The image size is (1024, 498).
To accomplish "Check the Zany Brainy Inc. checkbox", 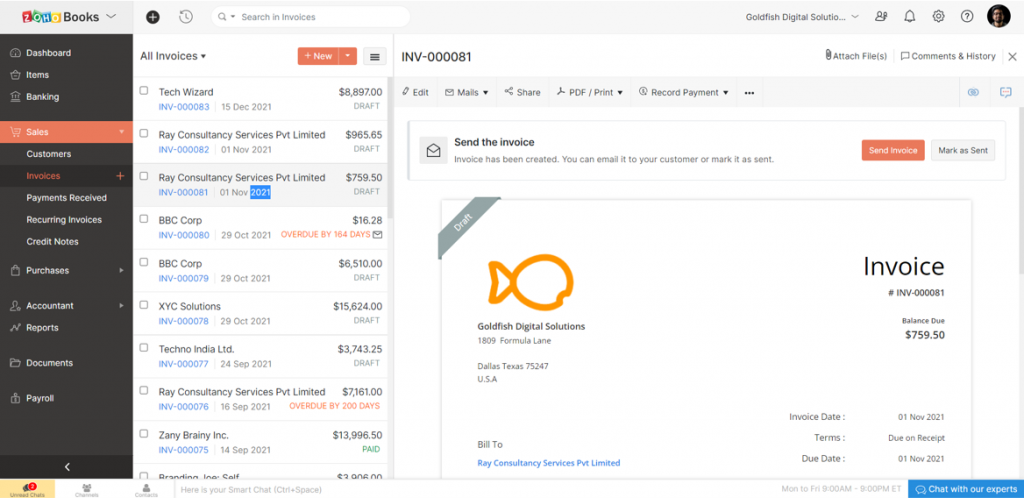I will coord(144,433).
